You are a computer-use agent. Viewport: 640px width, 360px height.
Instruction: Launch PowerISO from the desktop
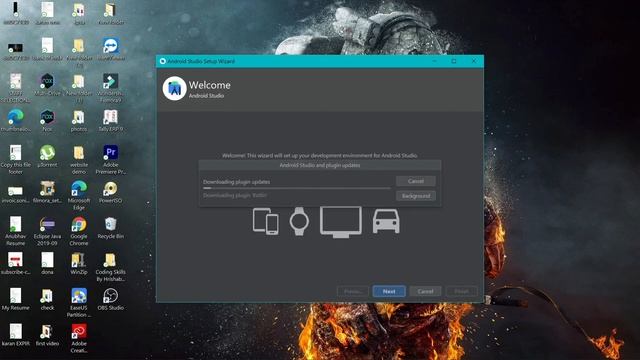coord(111,192)
